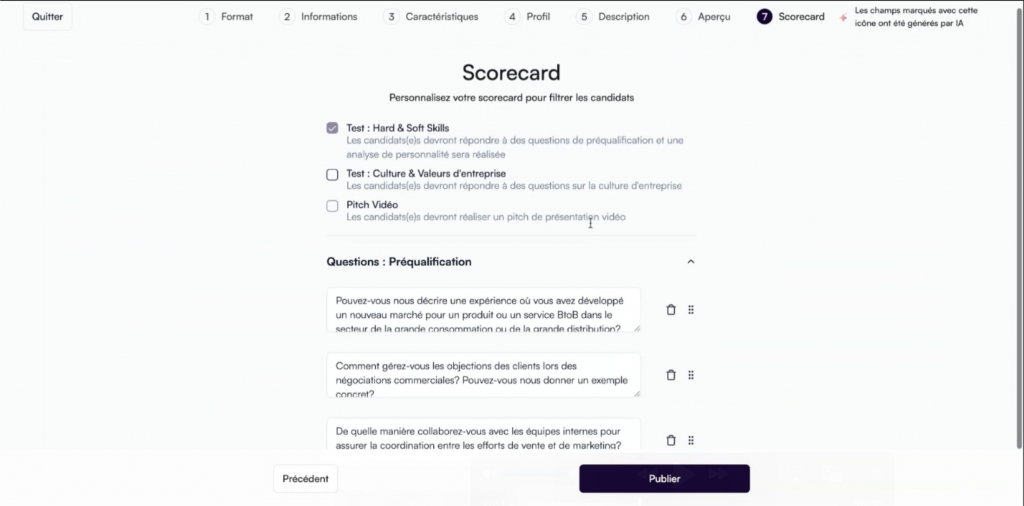Uncheck Test : Hard & Soft Skills
The height and width of the screenshot is (506, 1024).
[x=332, y=128]
